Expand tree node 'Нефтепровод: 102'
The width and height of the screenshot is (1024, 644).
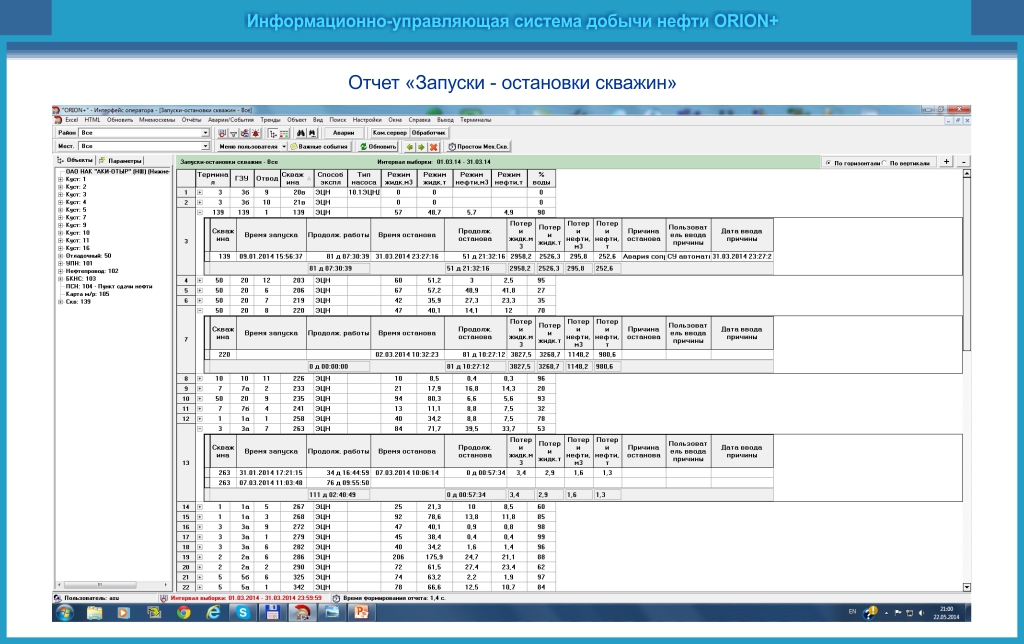coord(61,271)
